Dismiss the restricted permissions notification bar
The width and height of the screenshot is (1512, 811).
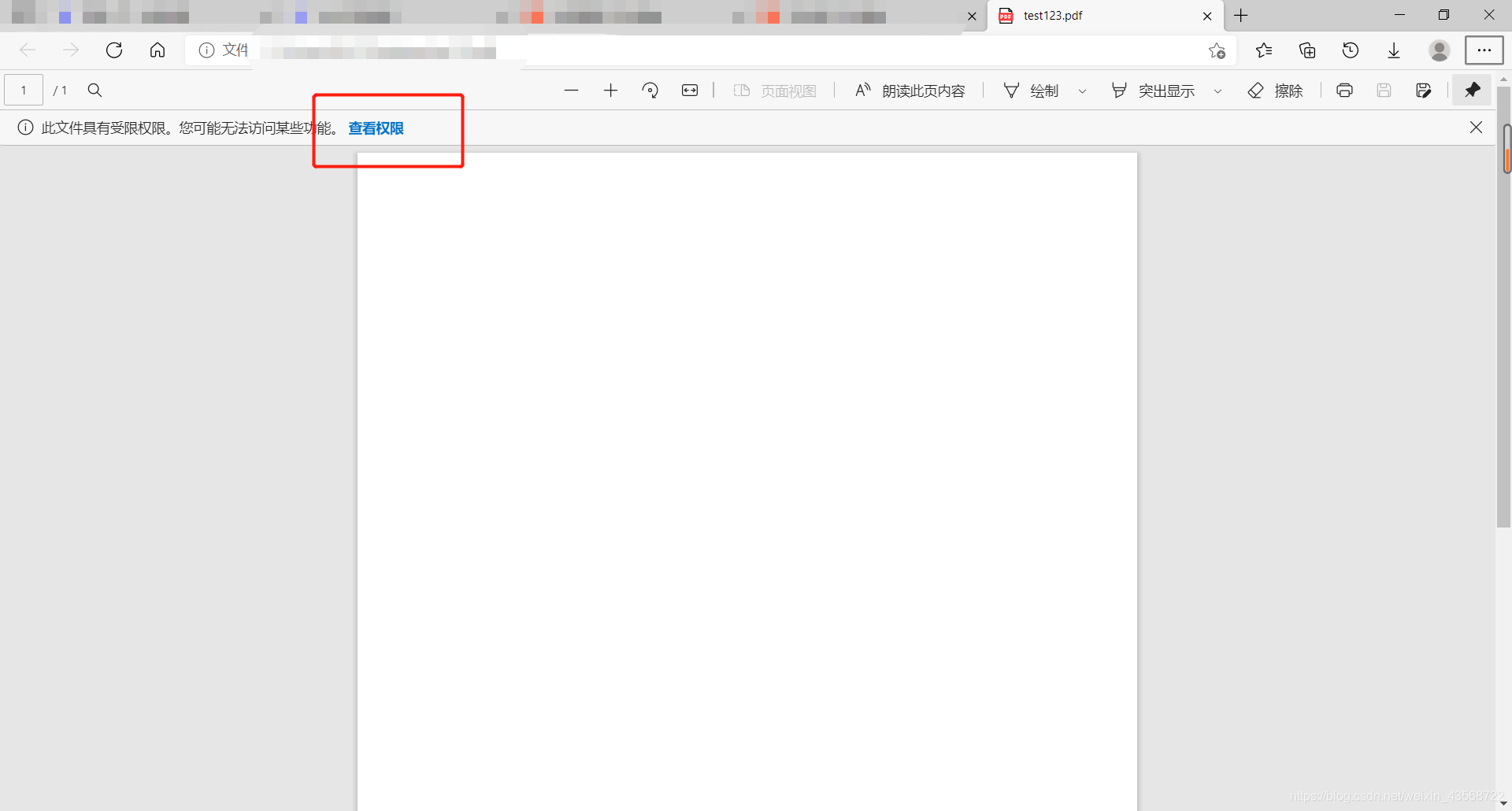tap(1477, 128)
